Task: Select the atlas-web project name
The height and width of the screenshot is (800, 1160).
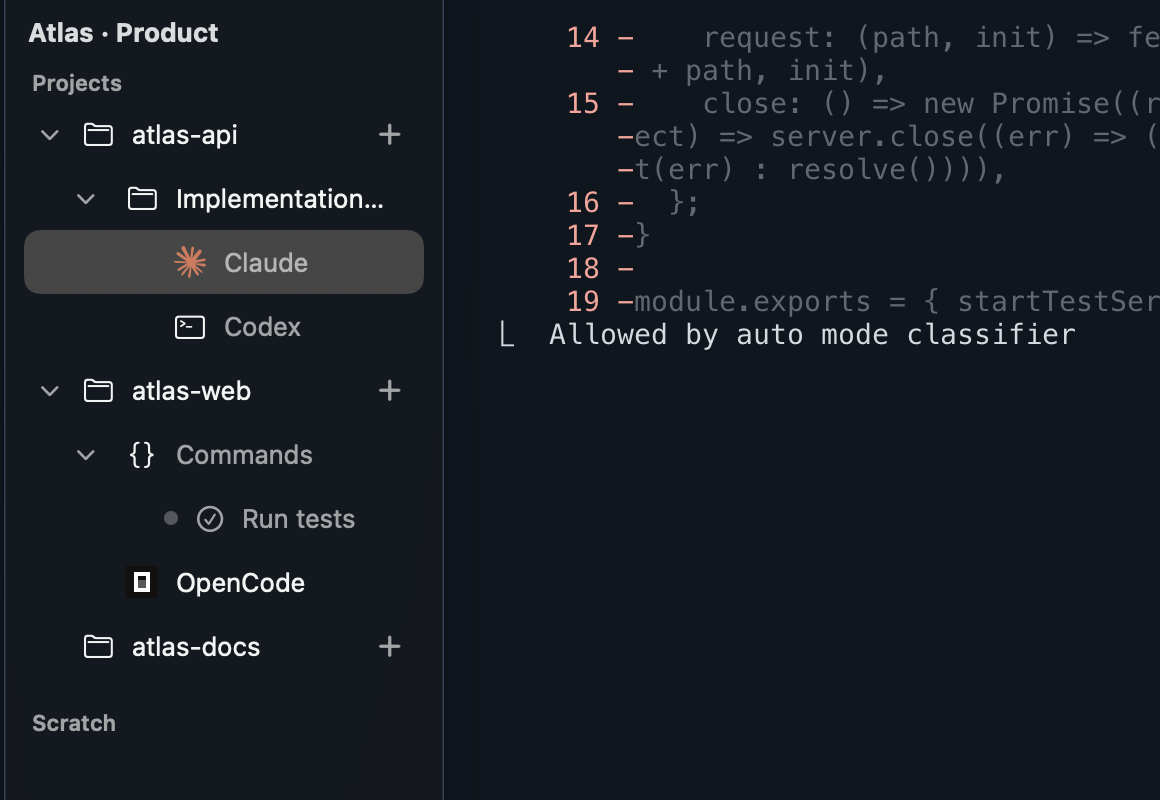Action: point(191,391)
